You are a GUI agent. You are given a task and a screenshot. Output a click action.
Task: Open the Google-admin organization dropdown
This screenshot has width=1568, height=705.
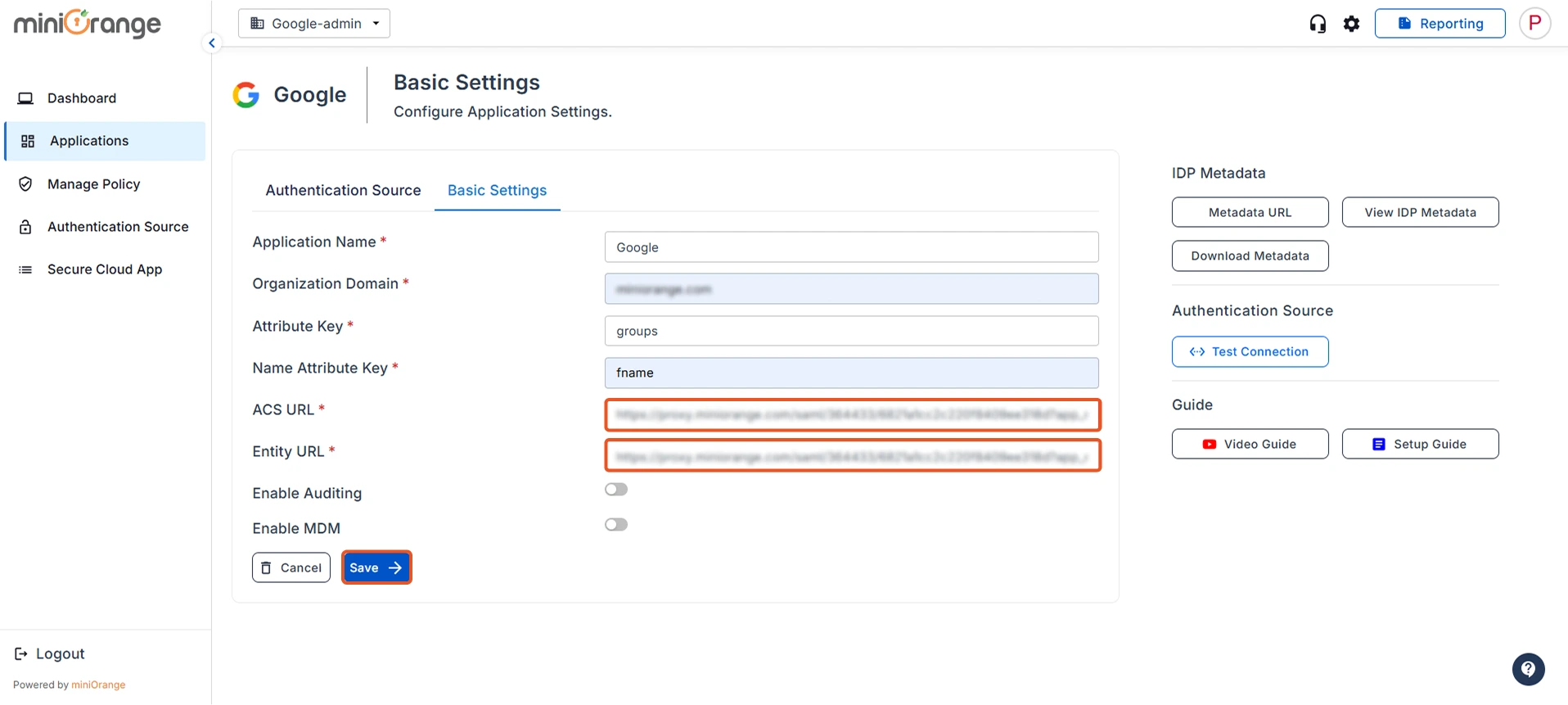point(314,24)
